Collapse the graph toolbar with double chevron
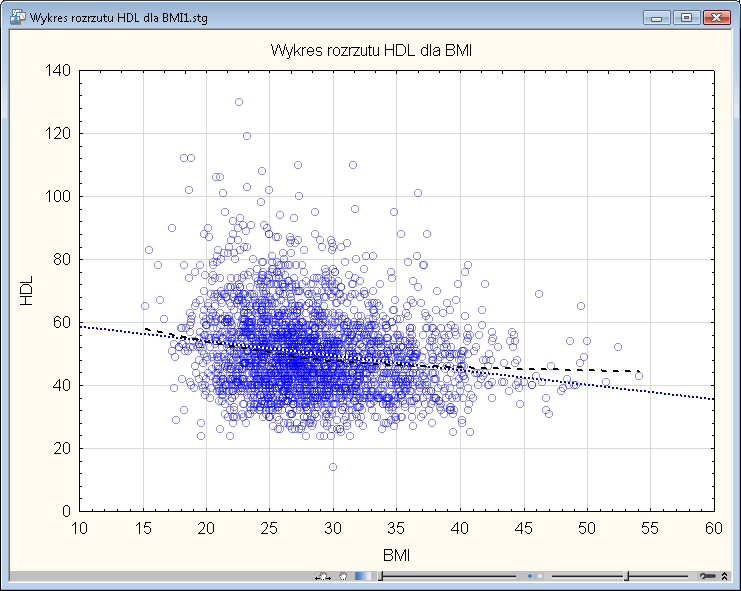This screenshot has height=591, width=741. (x=724, y=576)
